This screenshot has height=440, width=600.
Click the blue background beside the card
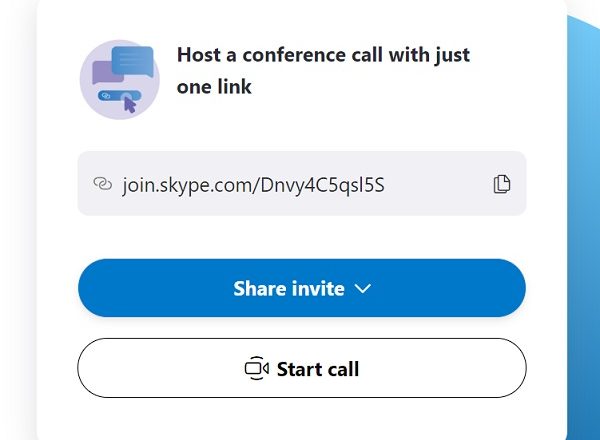(583, 250)
